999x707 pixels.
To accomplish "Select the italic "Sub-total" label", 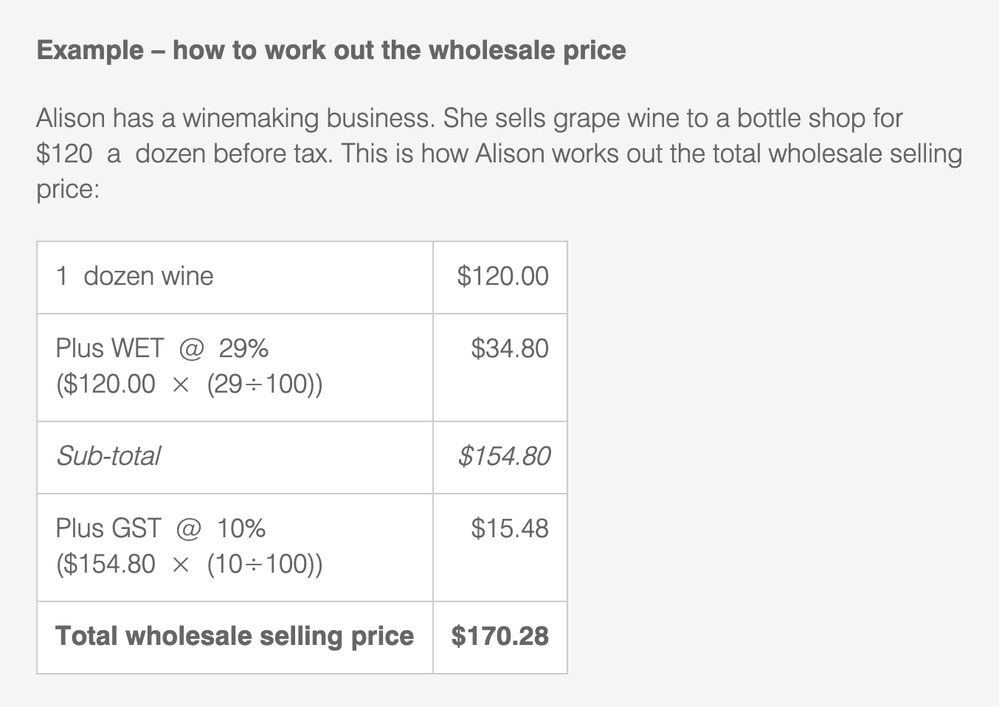I will click(x=108, y=457).
